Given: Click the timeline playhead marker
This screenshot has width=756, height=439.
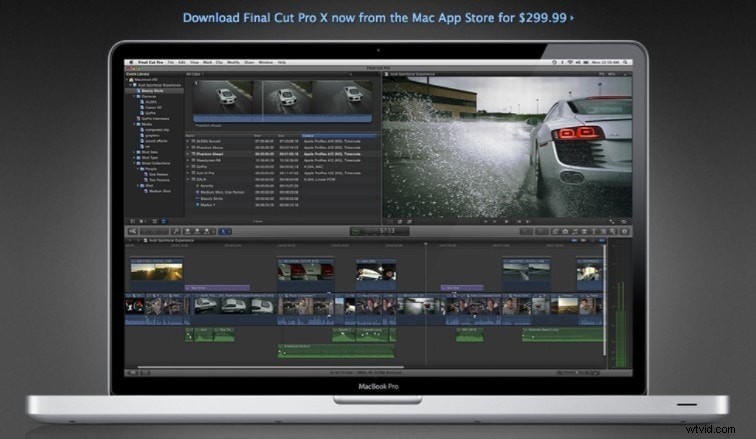Looking at the screenshot, I should [x=426, y=245].
